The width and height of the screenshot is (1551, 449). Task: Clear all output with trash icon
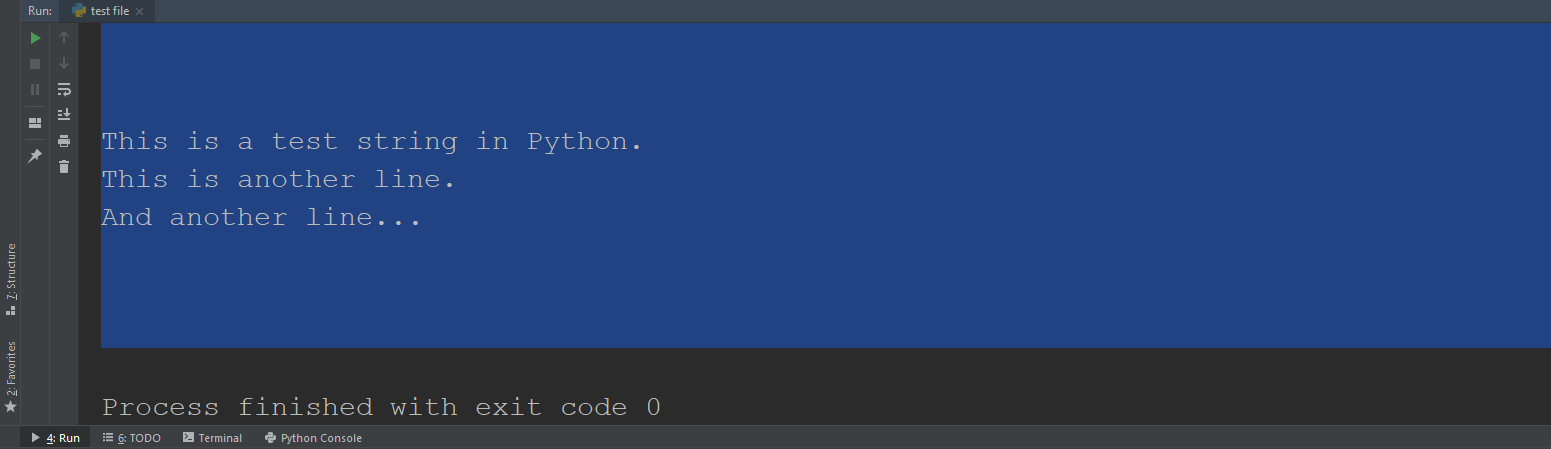pos(64,167)
